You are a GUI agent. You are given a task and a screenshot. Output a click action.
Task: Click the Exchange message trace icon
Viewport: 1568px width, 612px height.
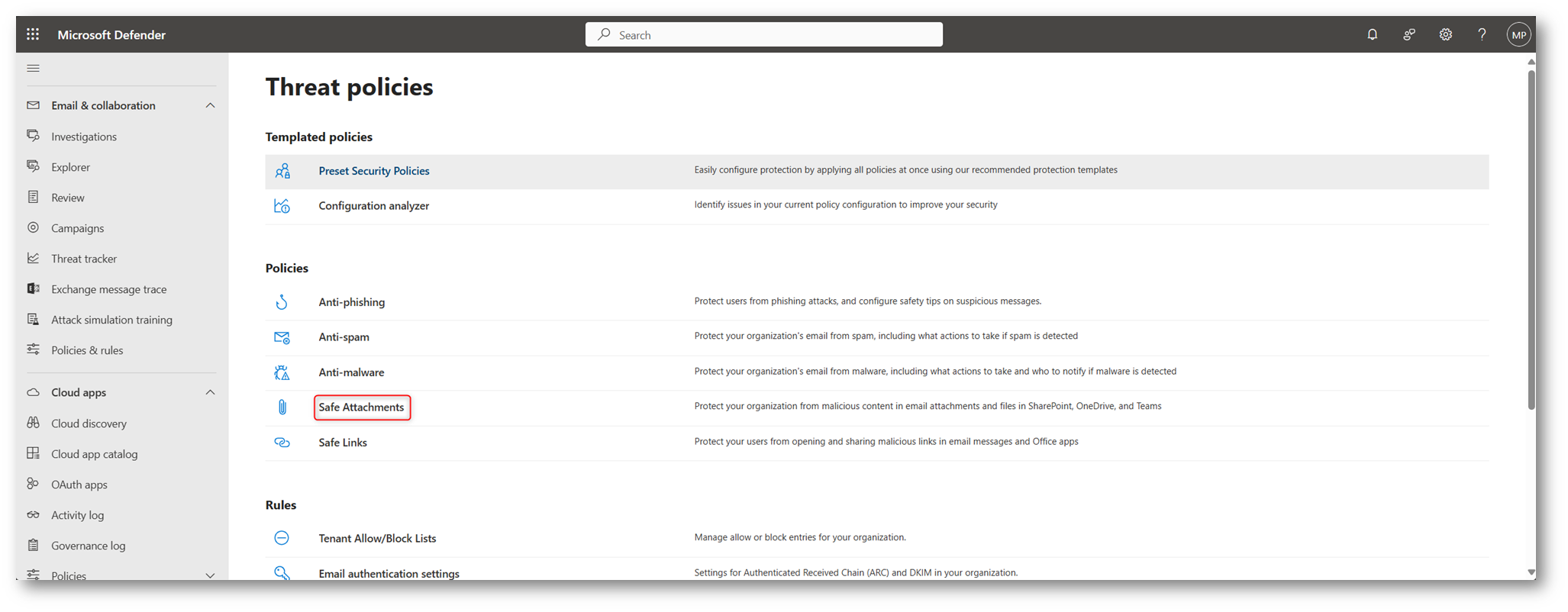33,288
